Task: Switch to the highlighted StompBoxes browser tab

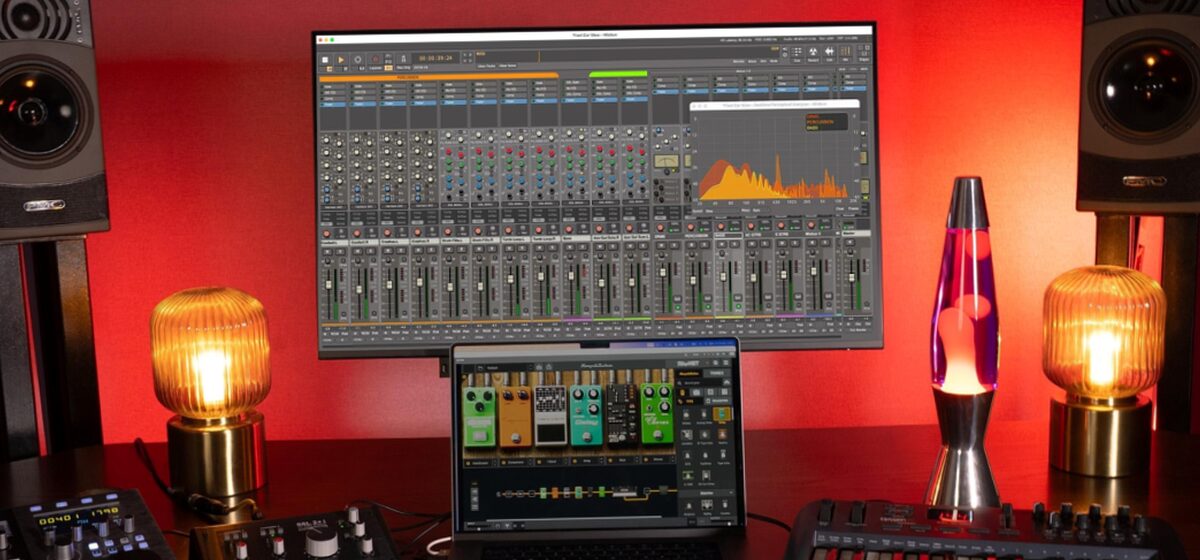Action: [x=690, y=373]
